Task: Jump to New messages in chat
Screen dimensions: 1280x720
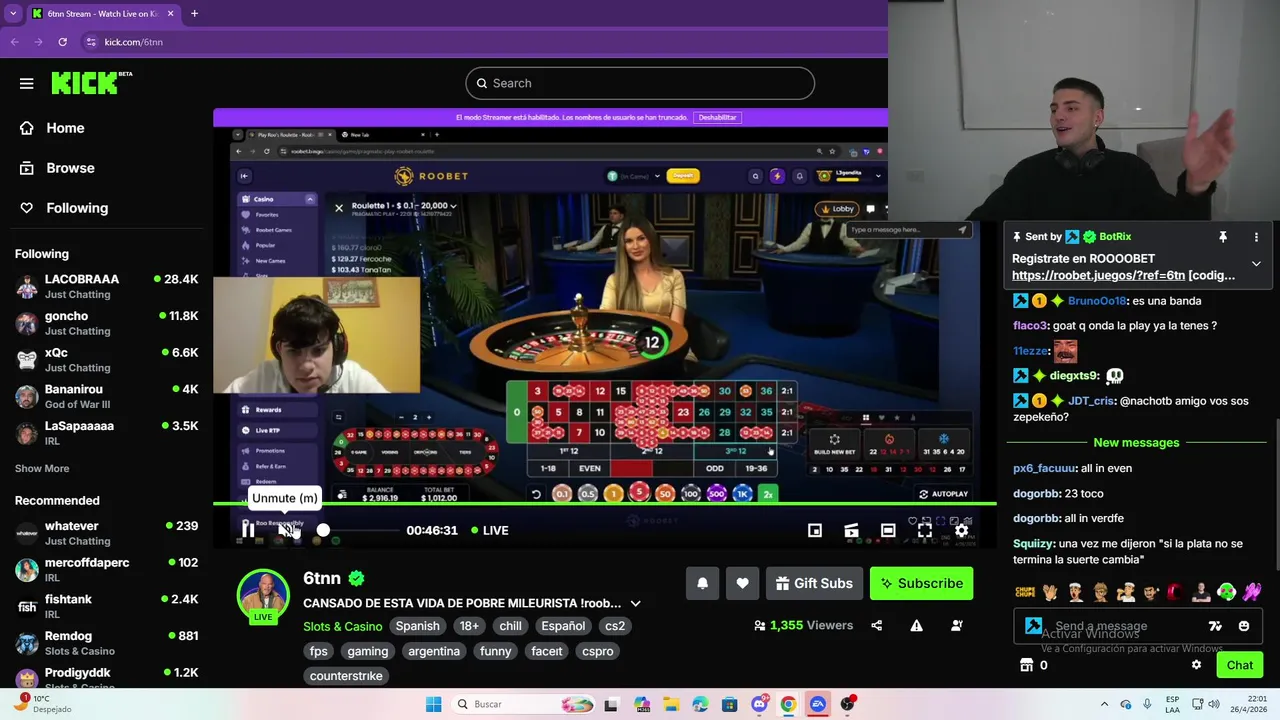Action: click(1136, 443)
